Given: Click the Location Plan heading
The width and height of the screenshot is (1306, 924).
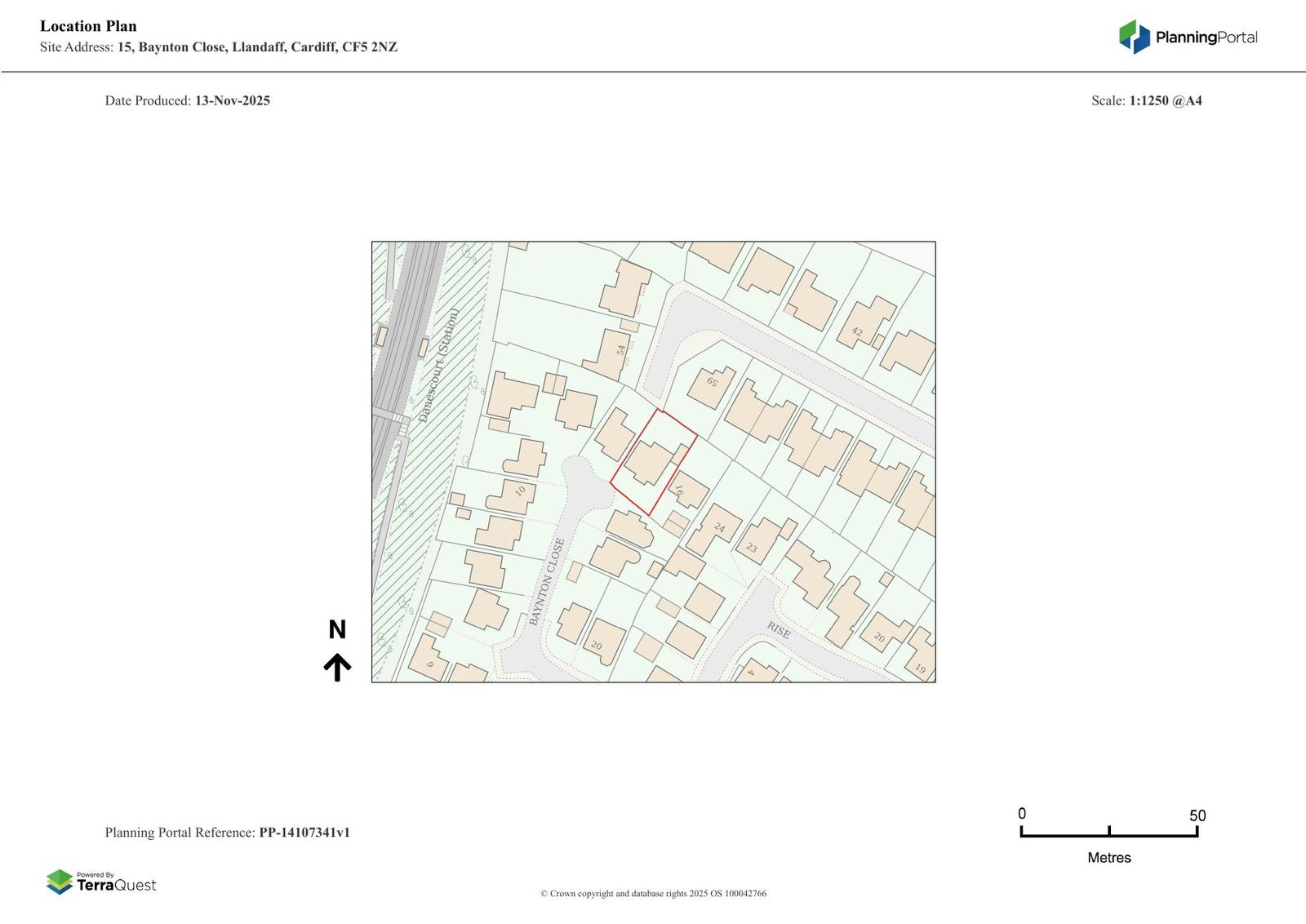Looking at the screenshot, I should tap(88, 26).
